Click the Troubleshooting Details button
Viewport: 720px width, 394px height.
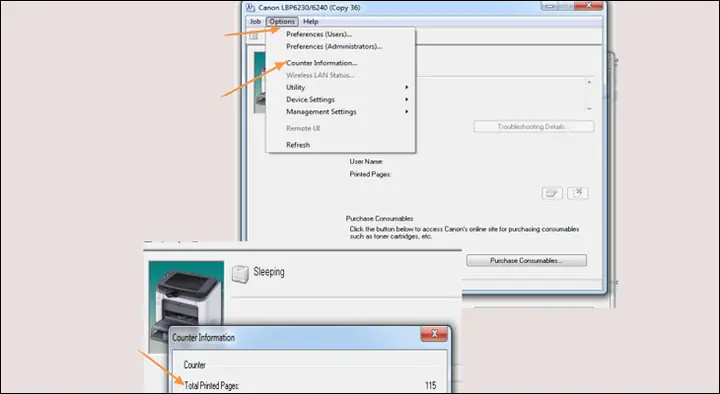[x=534, y=126]
